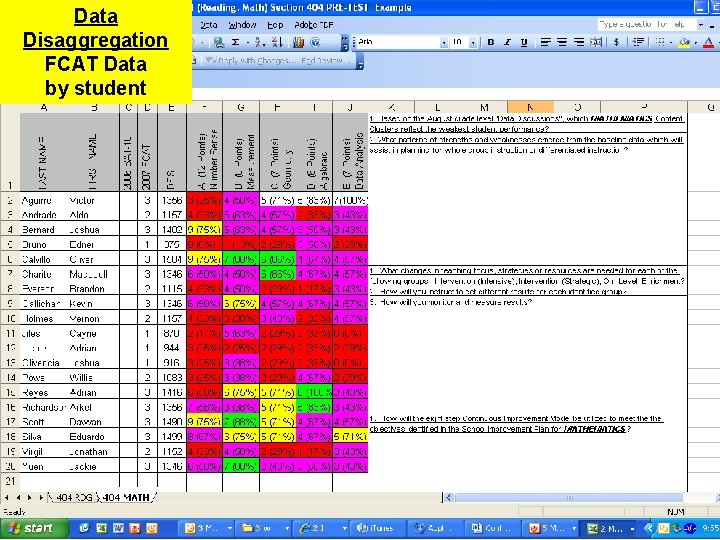The height and width of the screenshot is (540, 720).
Task: Open the Data menu
Action: [x=208, y=25]
